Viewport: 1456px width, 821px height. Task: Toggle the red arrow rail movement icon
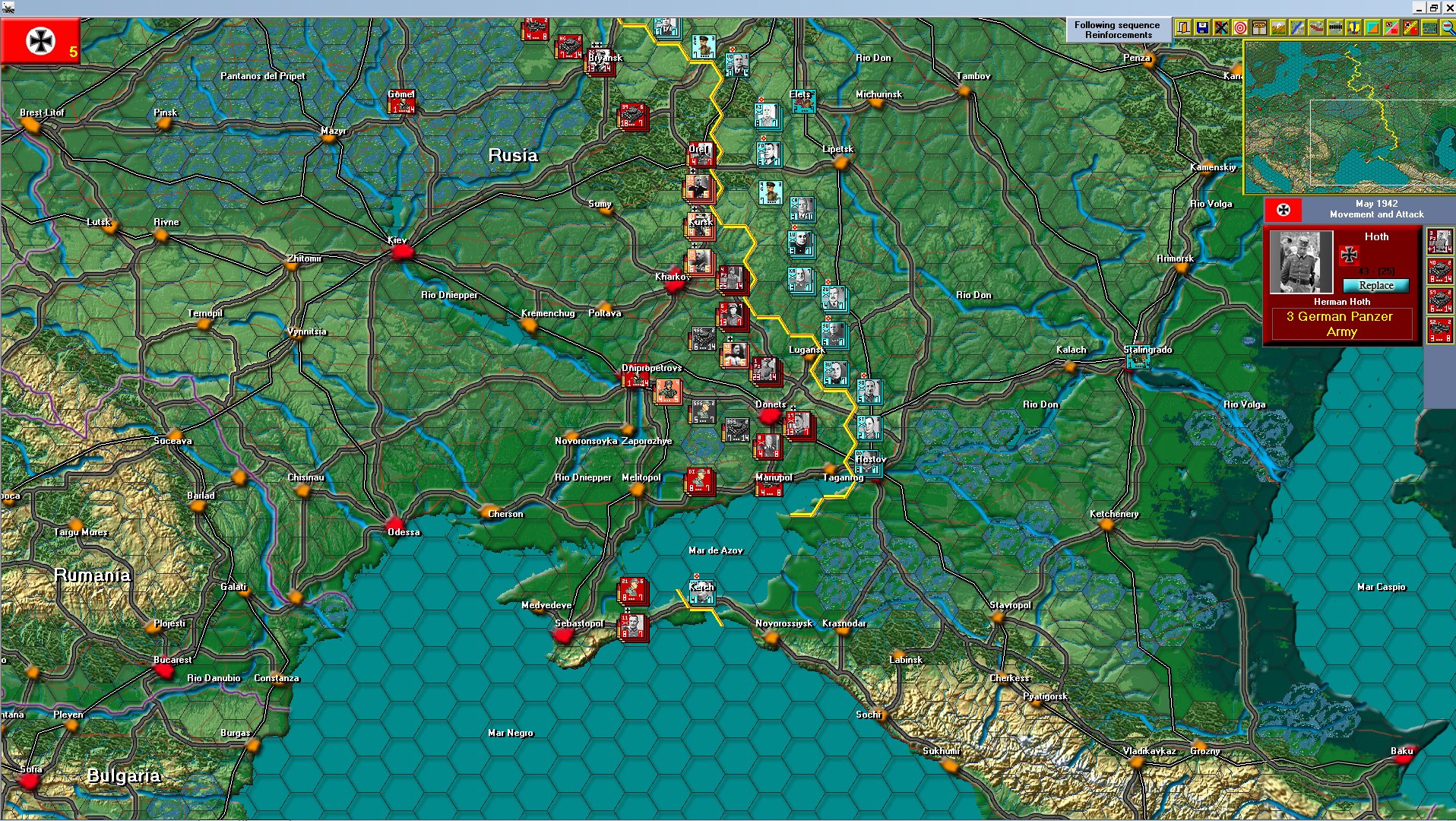(1315, 28)
